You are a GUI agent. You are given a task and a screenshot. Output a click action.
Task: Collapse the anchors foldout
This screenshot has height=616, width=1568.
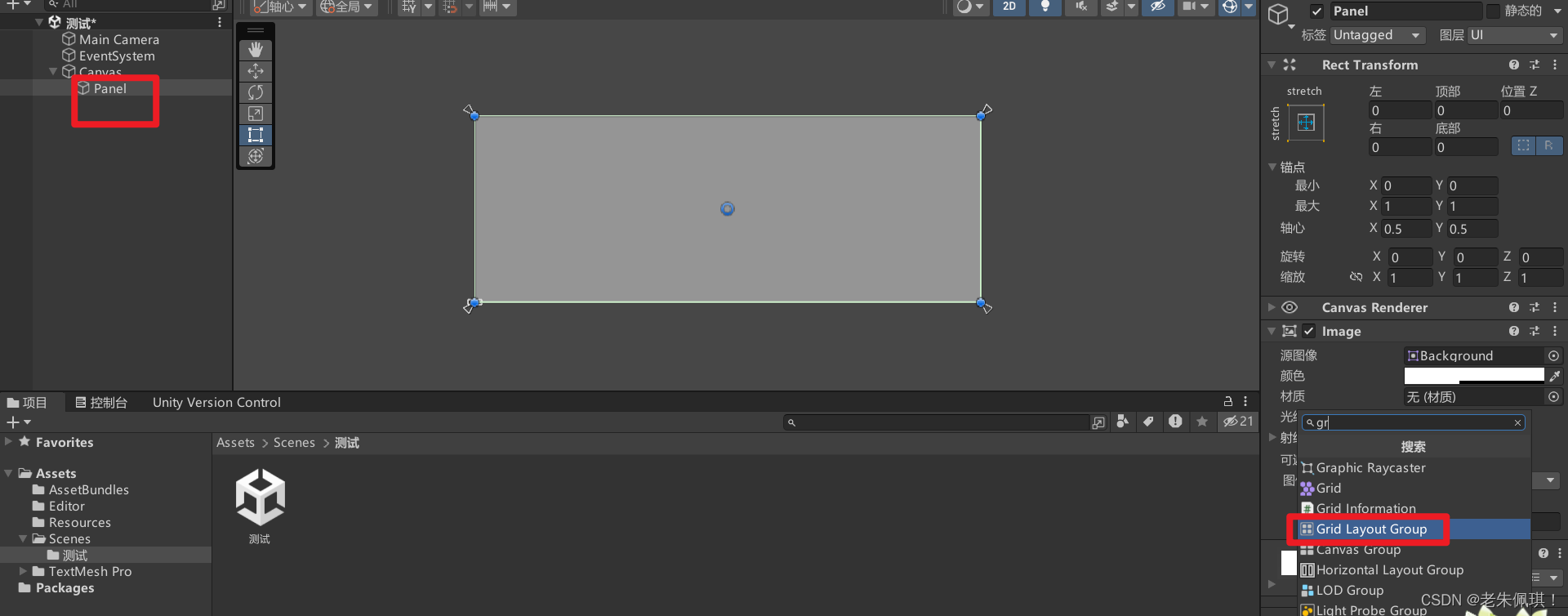coord(1272,167)
